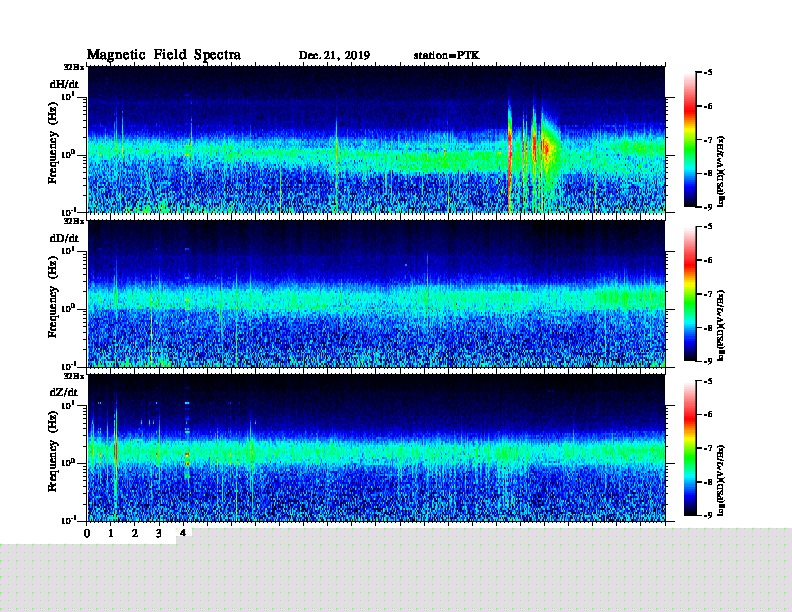The height and width of the screenshot is (612, 792).
Task: Click the 10^0 frequency tick label of the dH/dt panel
Action: click(x=68, y=154)
